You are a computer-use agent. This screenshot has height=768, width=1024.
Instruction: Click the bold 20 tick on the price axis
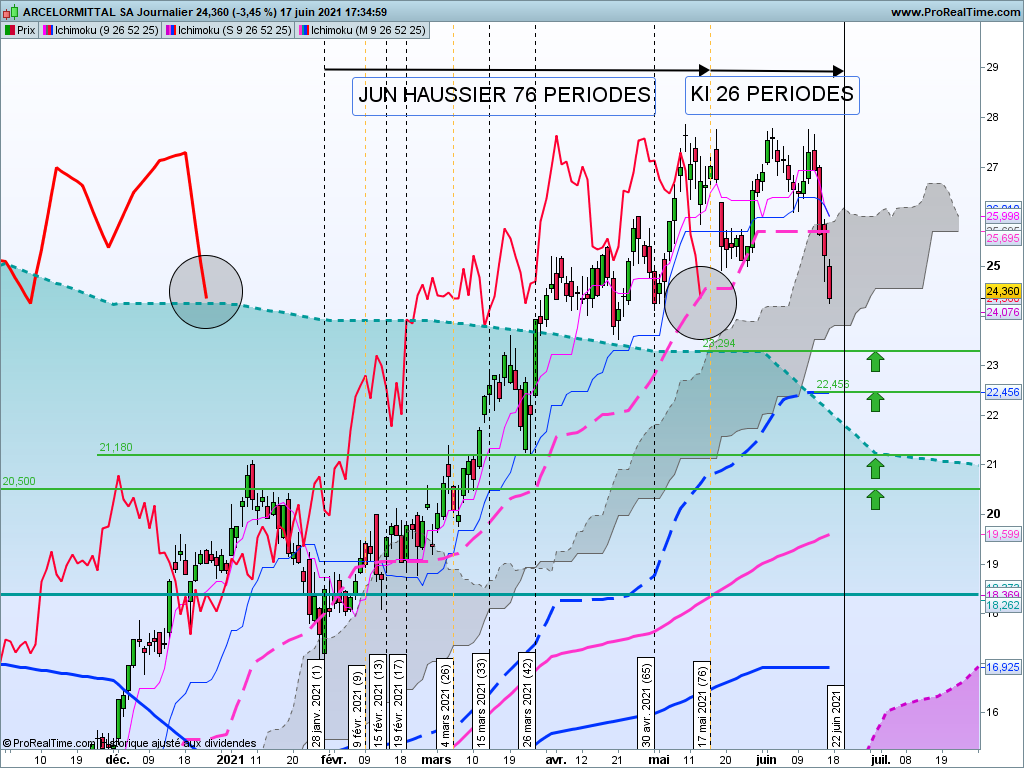pos(993,514)
